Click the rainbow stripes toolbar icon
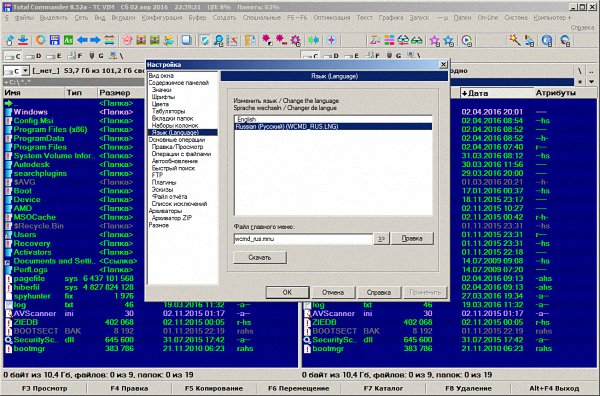 109,40
